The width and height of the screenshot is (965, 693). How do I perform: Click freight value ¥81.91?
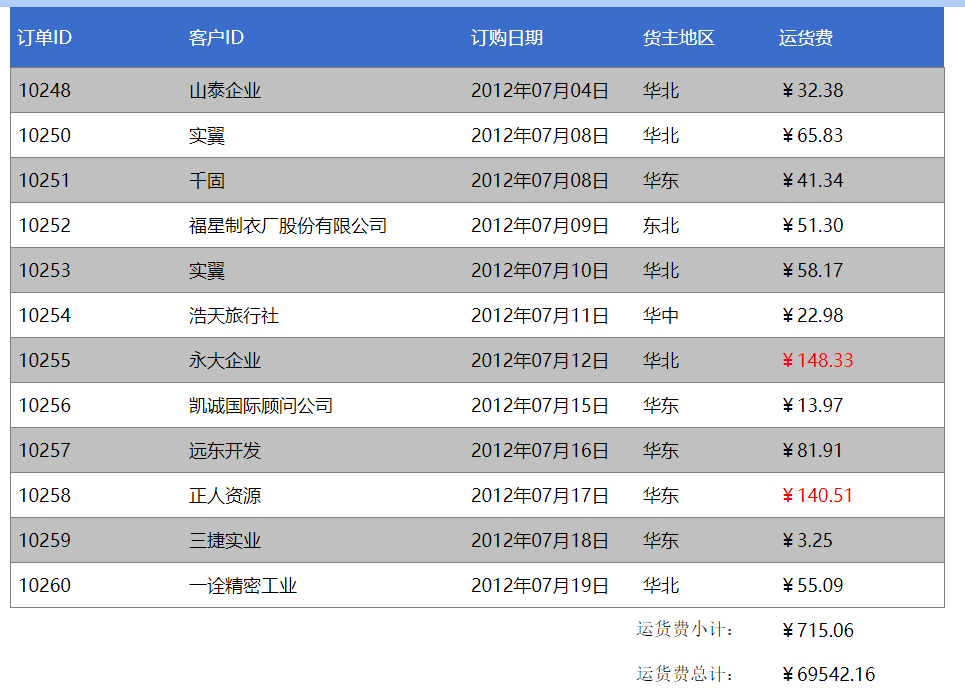point(812,450)
